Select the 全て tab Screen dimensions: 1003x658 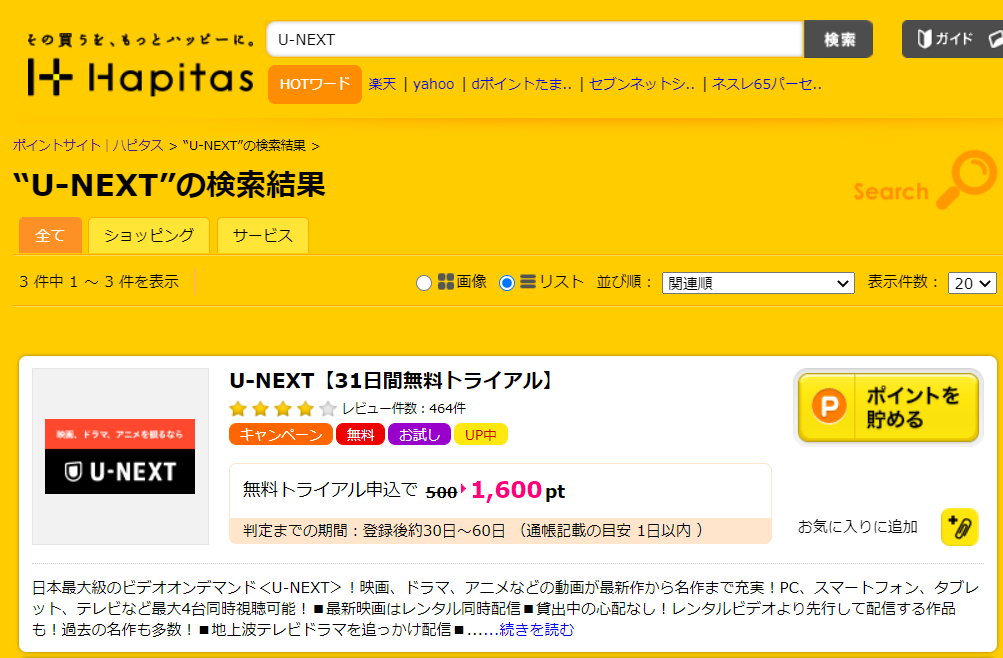pos(50,235)
